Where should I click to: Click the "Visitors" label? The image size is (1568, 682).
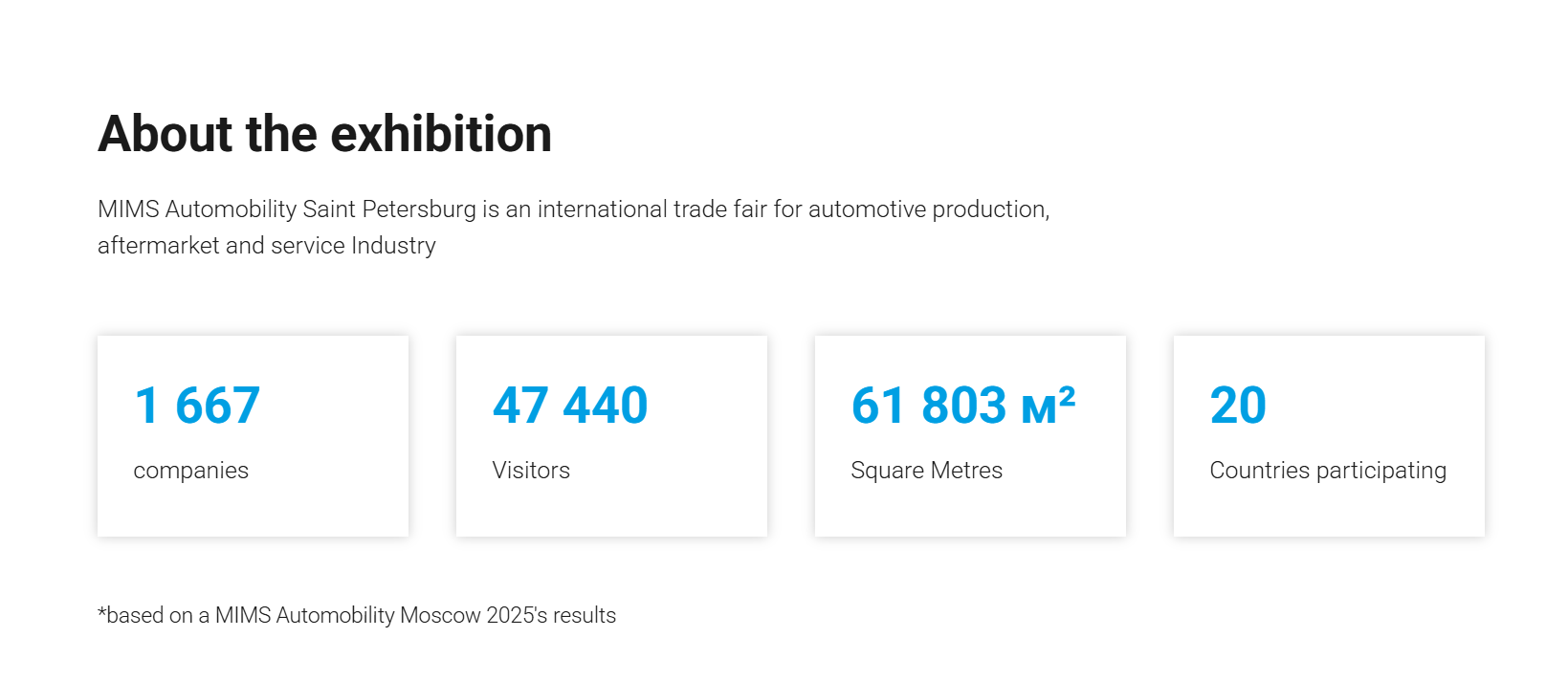pyautogui.click(x=531, y=471)
